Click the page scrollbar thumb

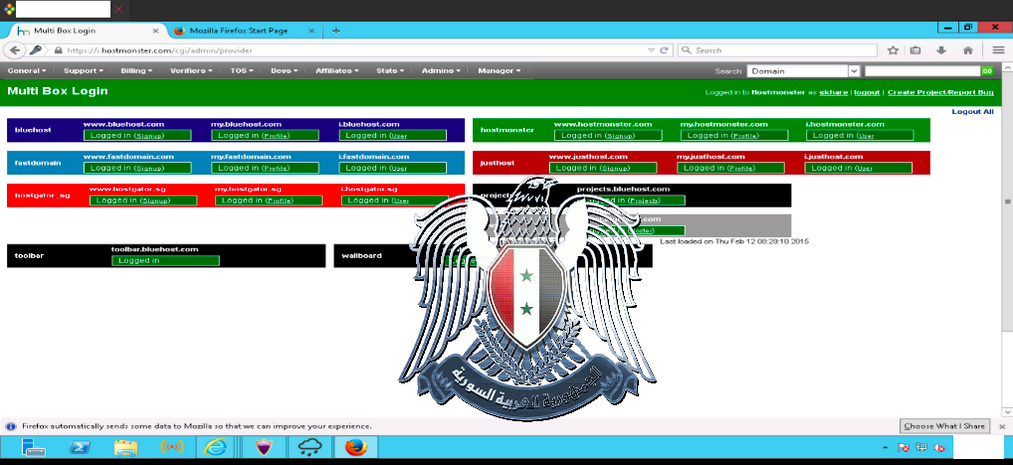tap(1007, 201)
